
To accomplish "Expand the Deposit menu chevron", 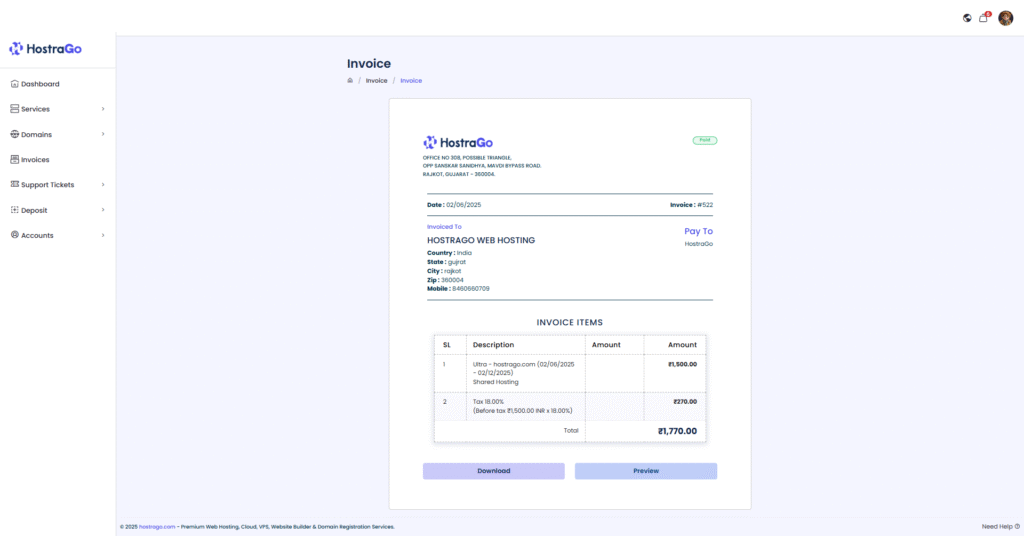I will coord(103,210).
